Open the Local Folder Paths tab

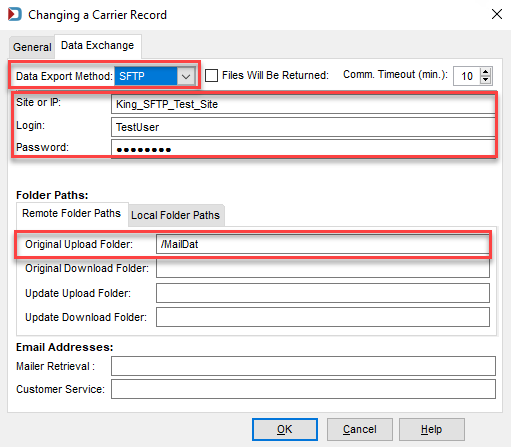point(176,215)
